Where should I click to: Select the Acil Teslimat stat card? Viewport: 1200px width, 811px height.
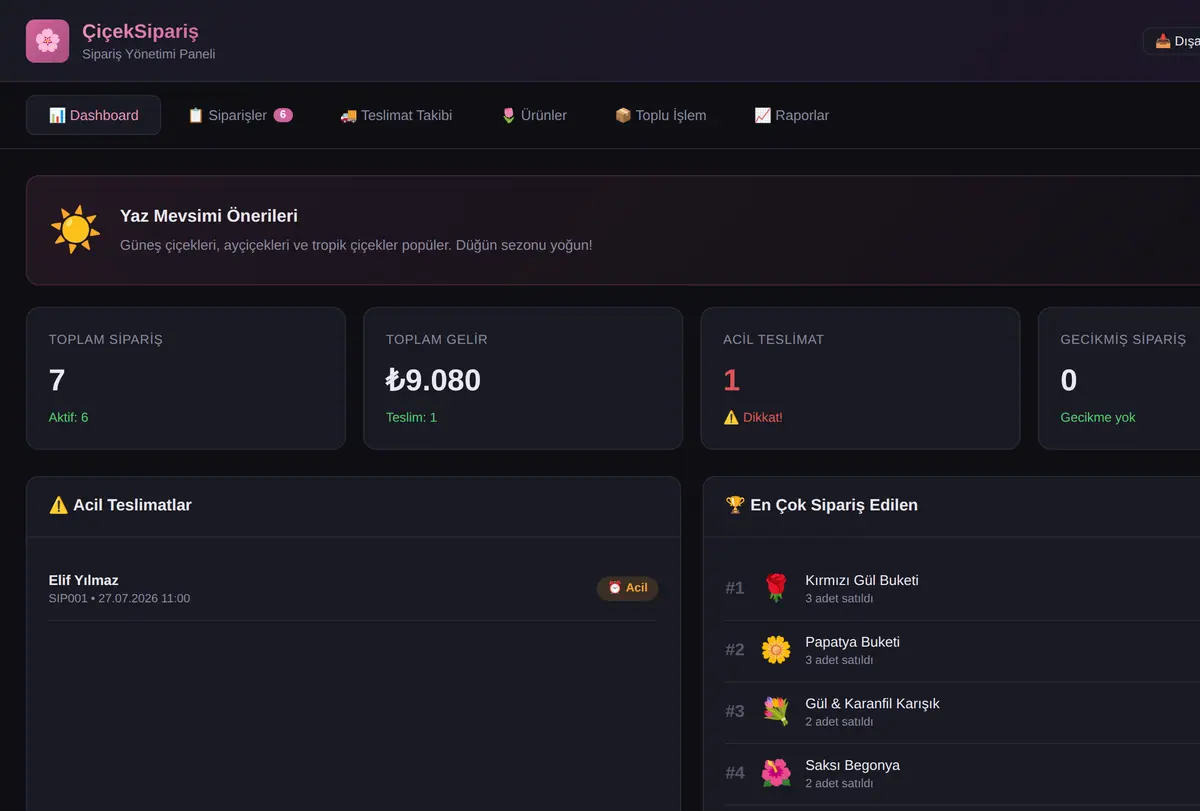click(860, 378)
